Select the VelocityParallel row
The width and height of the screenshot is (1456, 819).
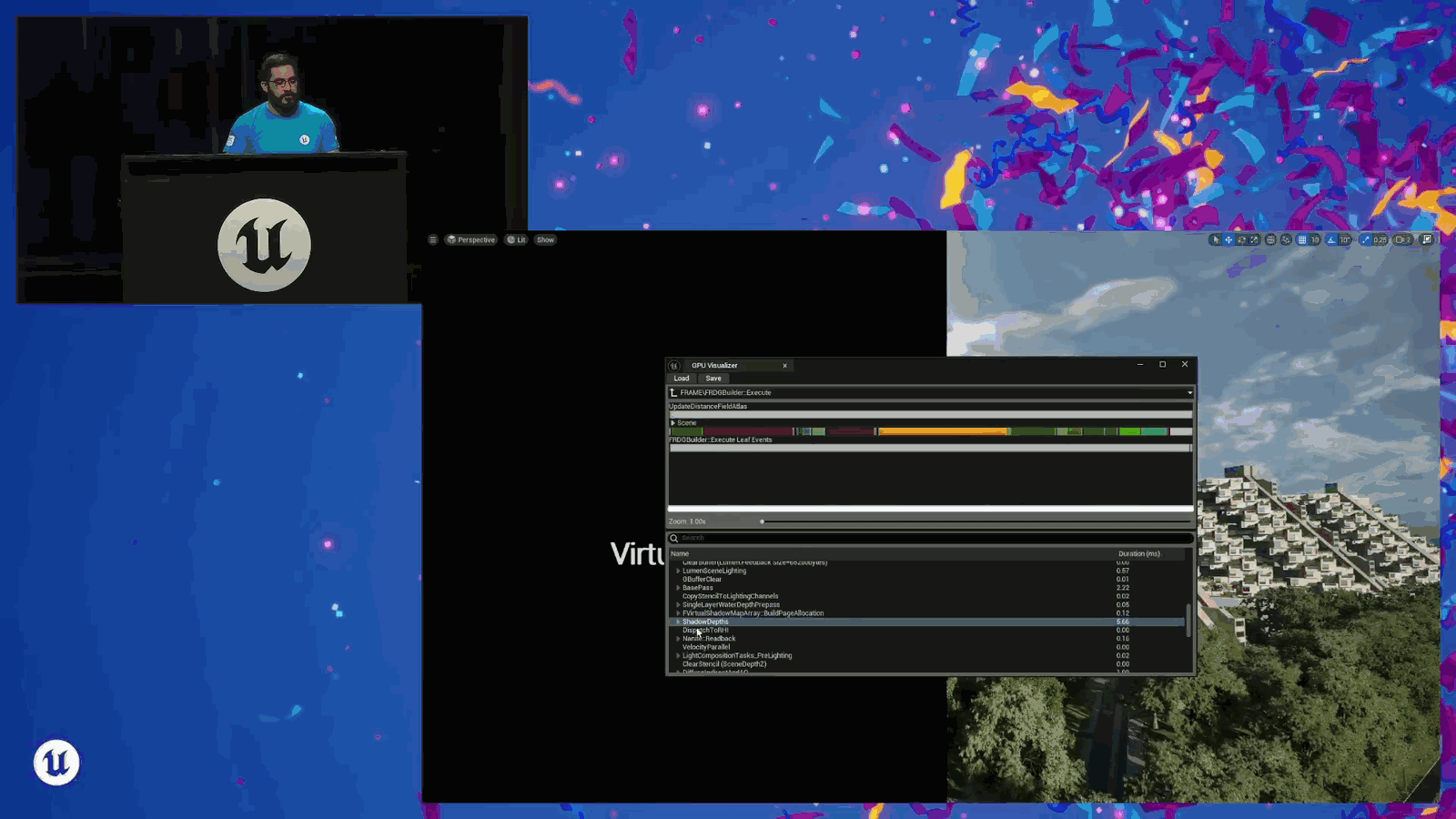[926, 647]
